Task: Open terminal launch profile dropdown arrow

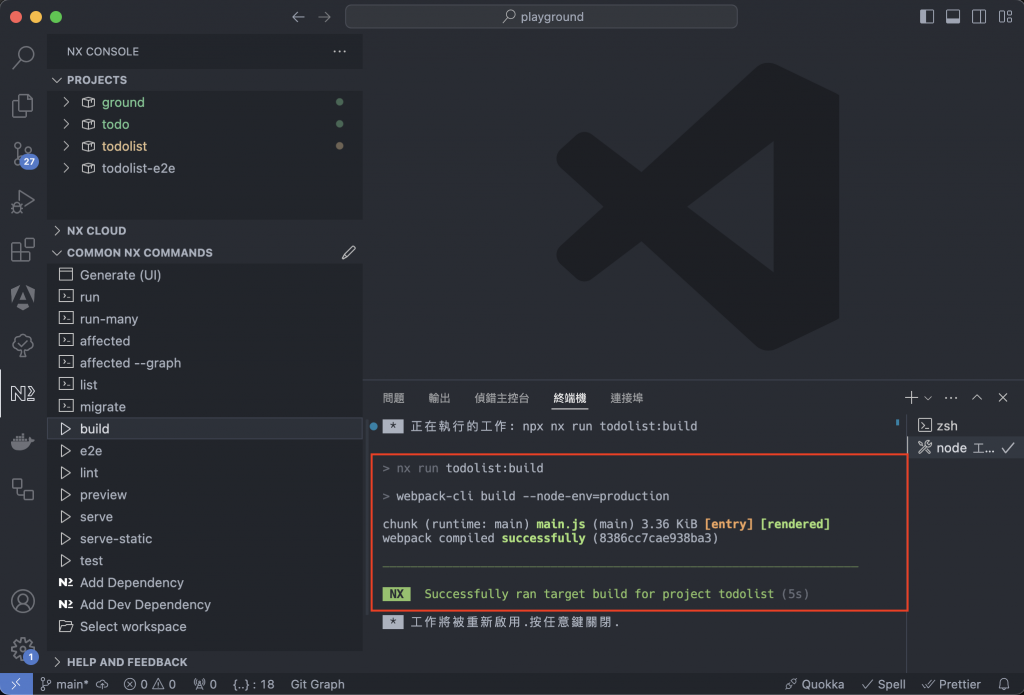Action: [x=928, y=398]
